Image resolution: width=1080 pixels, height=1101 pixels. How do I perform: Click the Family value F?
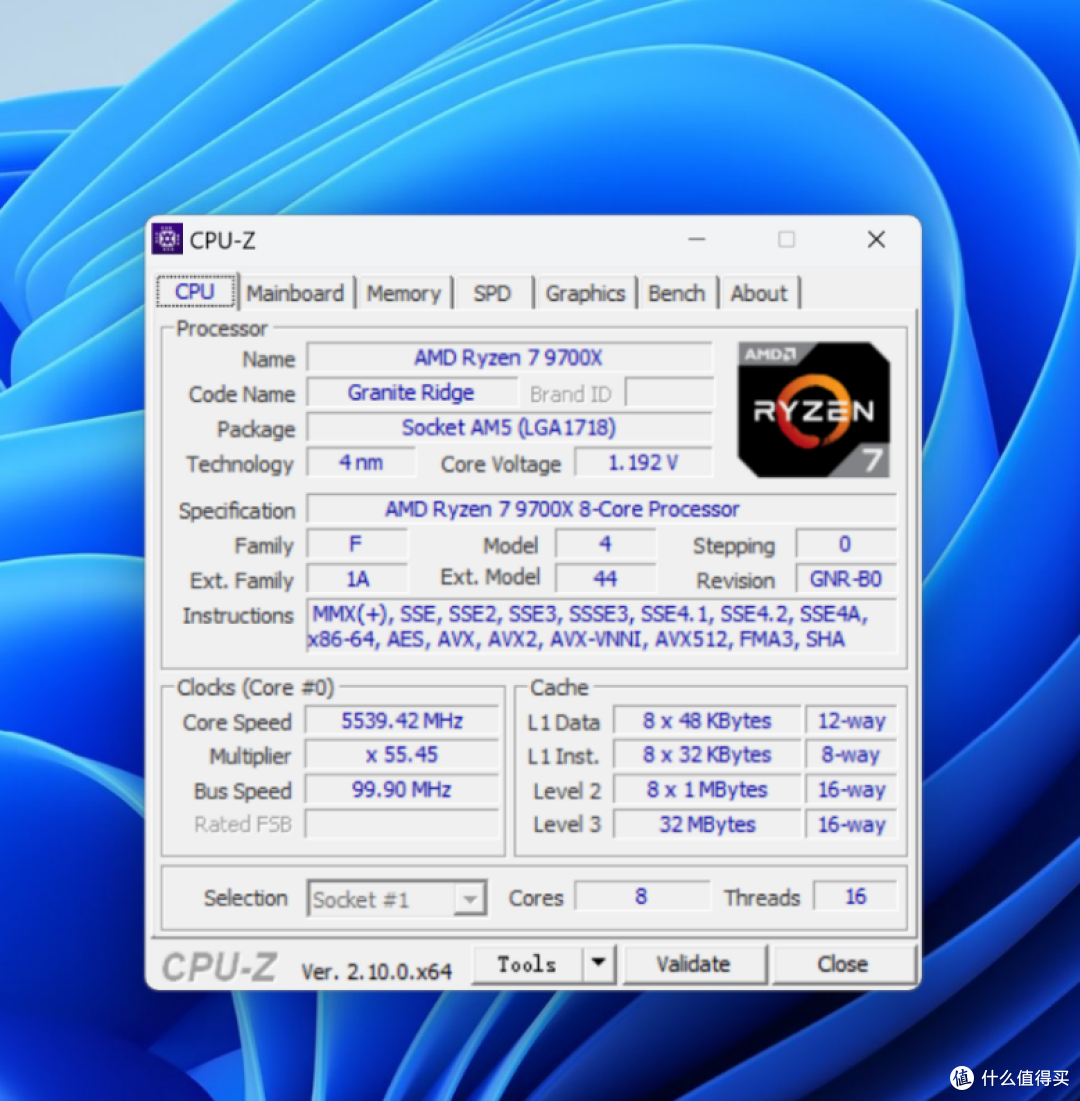357,544
